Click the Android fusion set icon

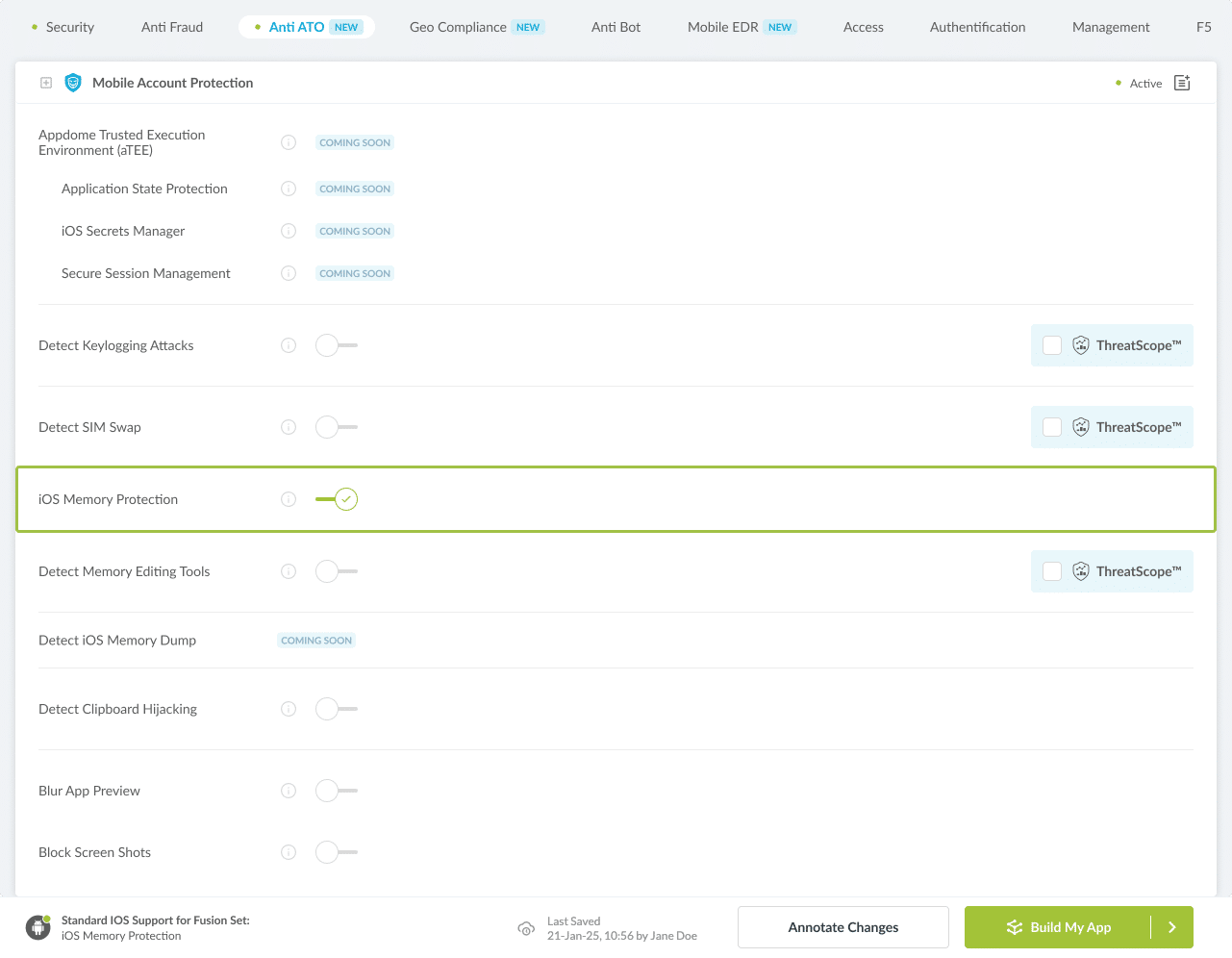(38, 927)
